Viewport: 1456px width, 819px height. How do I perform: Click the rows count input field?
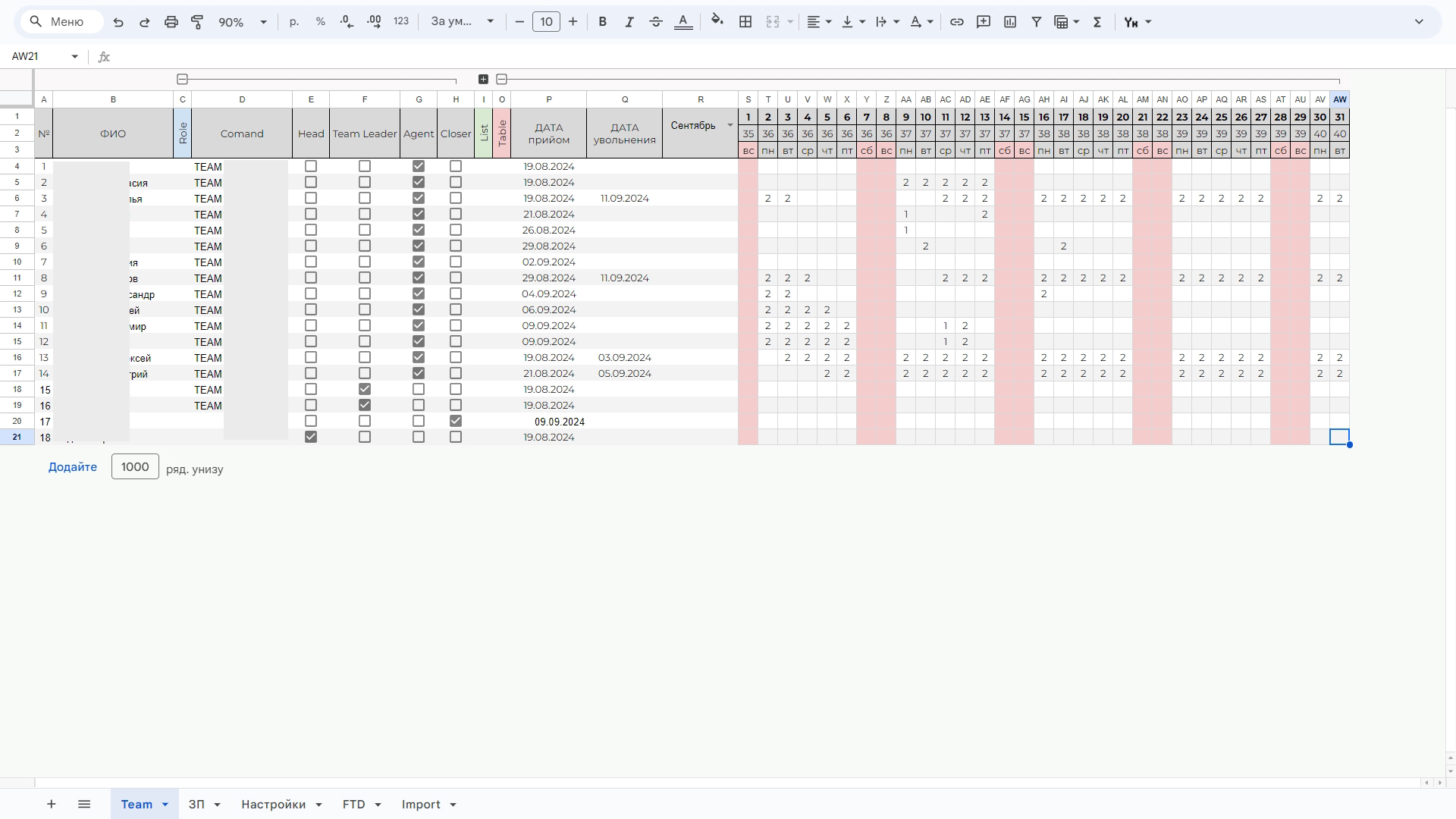[135, 467]
